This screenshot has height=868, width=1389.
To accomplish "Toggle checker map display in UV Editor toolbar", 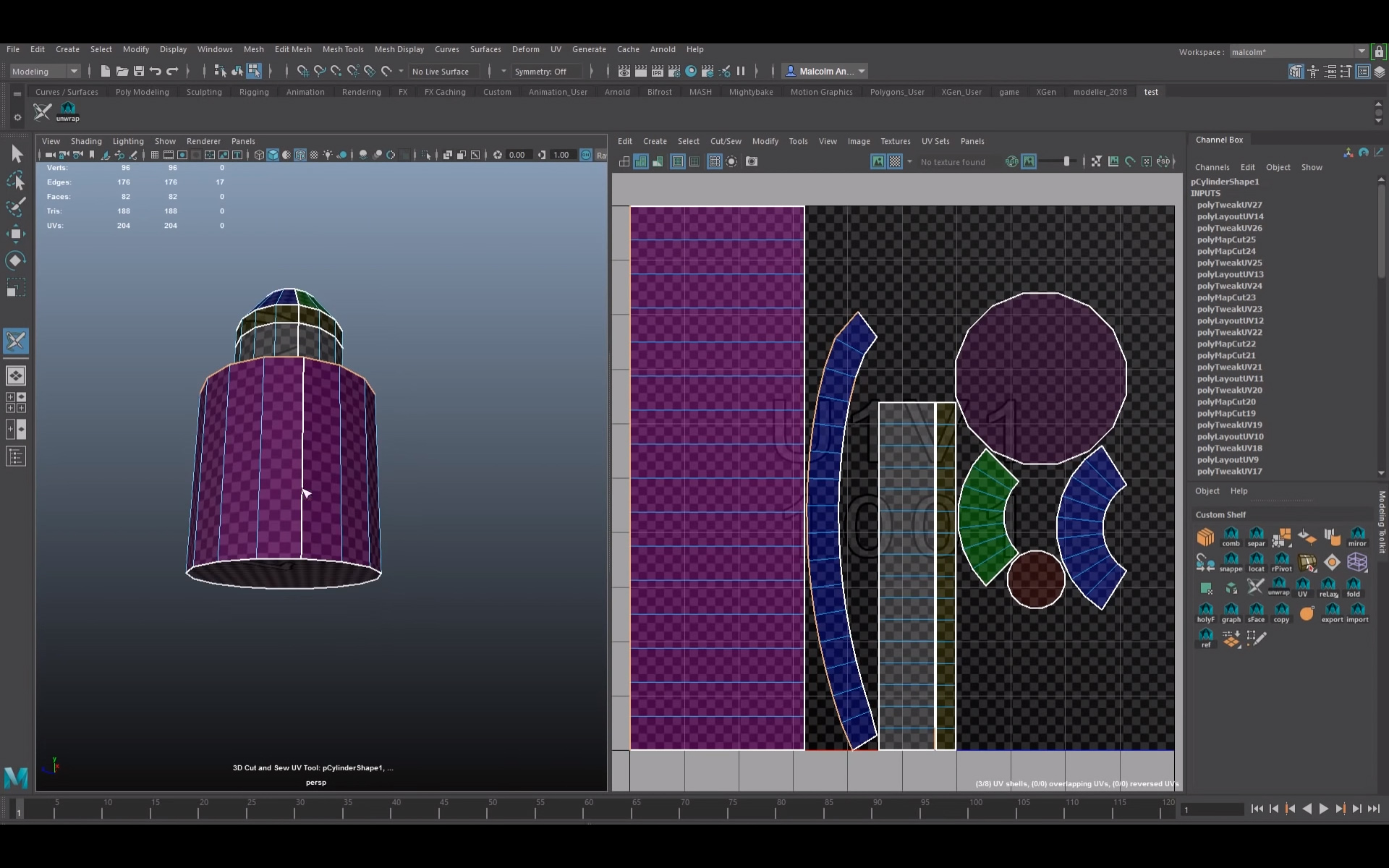I will coord(895,161).
